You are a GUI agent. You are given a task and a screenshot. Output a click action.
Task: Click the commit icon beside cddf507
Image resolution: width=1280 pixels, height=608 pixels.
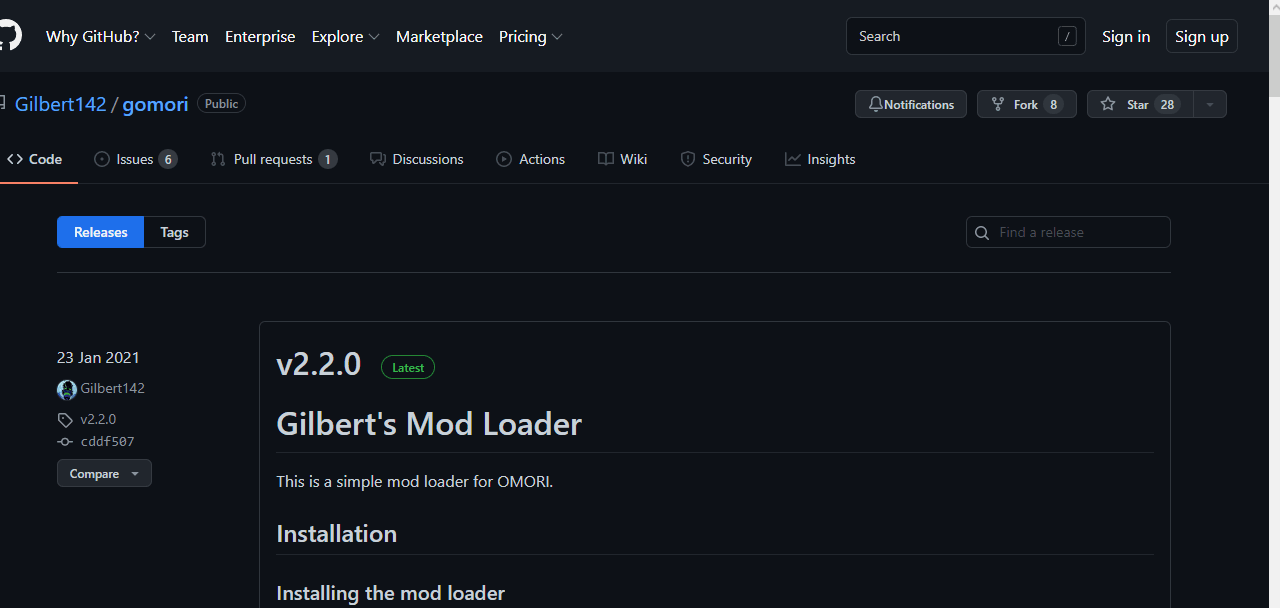(x=65, y=442)
